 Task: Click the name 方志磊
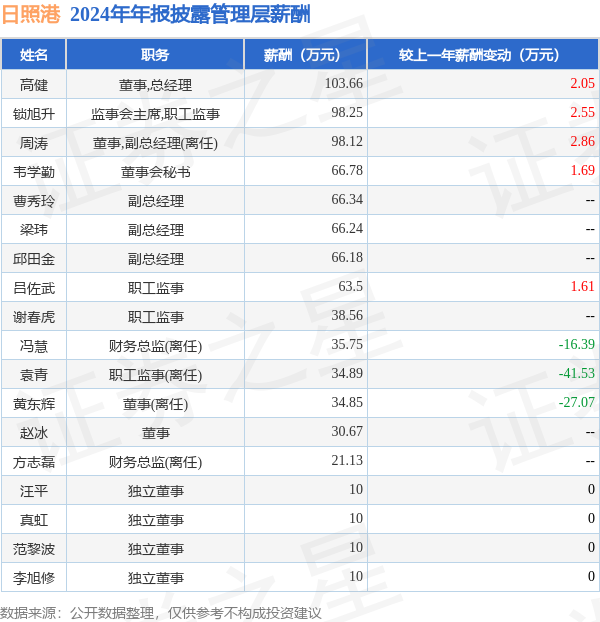point(34,462)
